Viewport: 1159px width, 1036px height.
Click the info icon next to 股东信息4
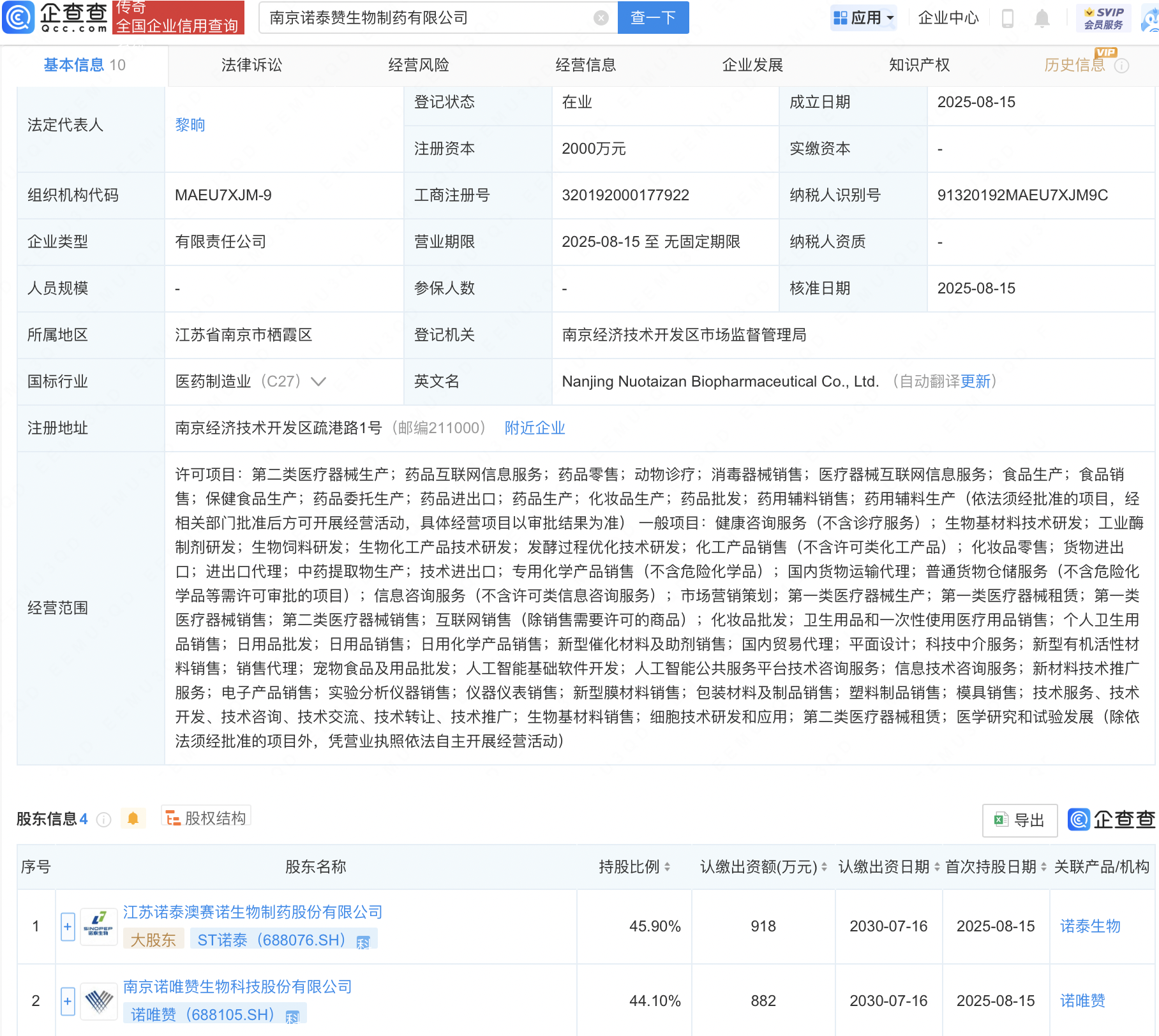(x=103, y=820)
